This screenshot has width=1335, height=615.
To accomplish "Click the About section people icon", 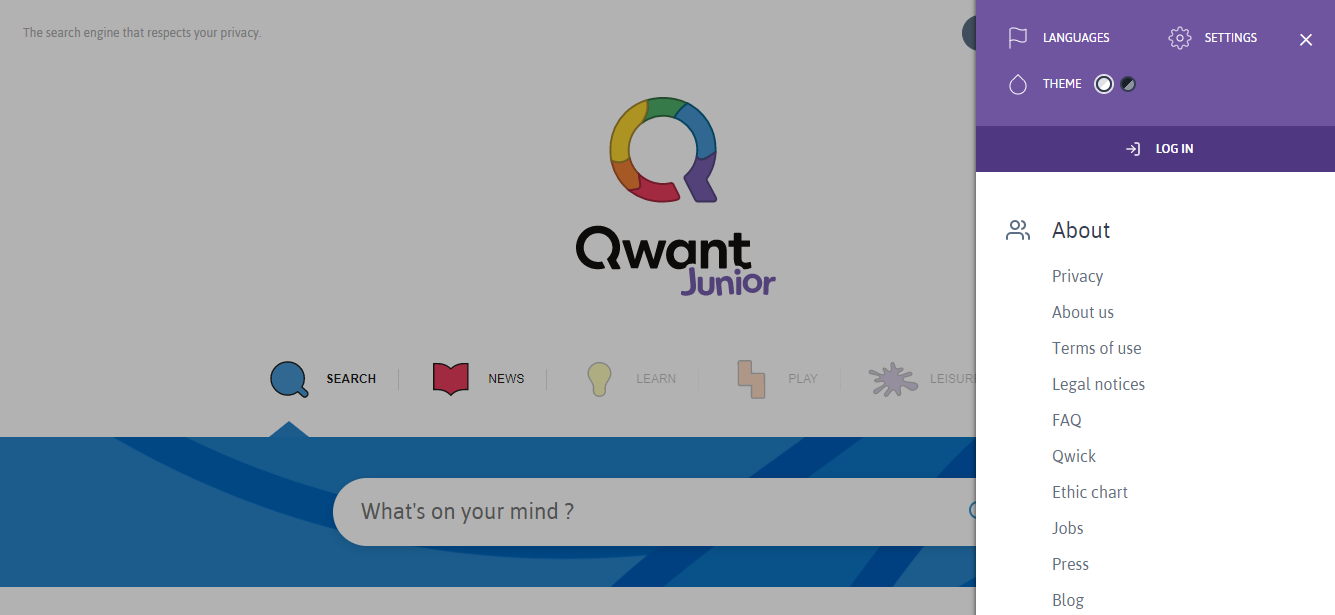I will click(1018, 231).
